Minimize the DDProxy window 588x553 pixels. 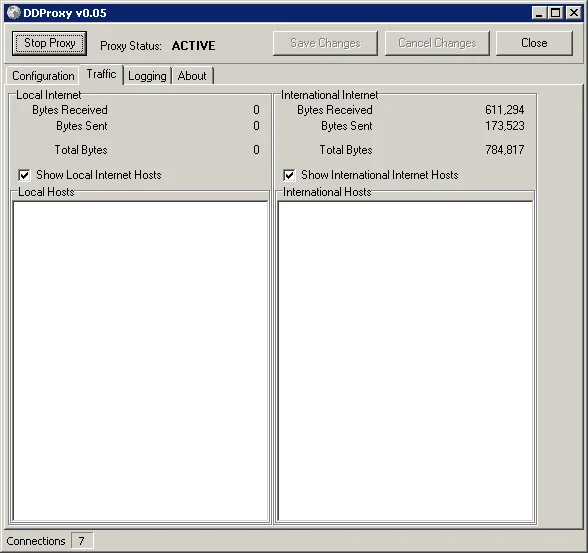[x=539, y=13]
